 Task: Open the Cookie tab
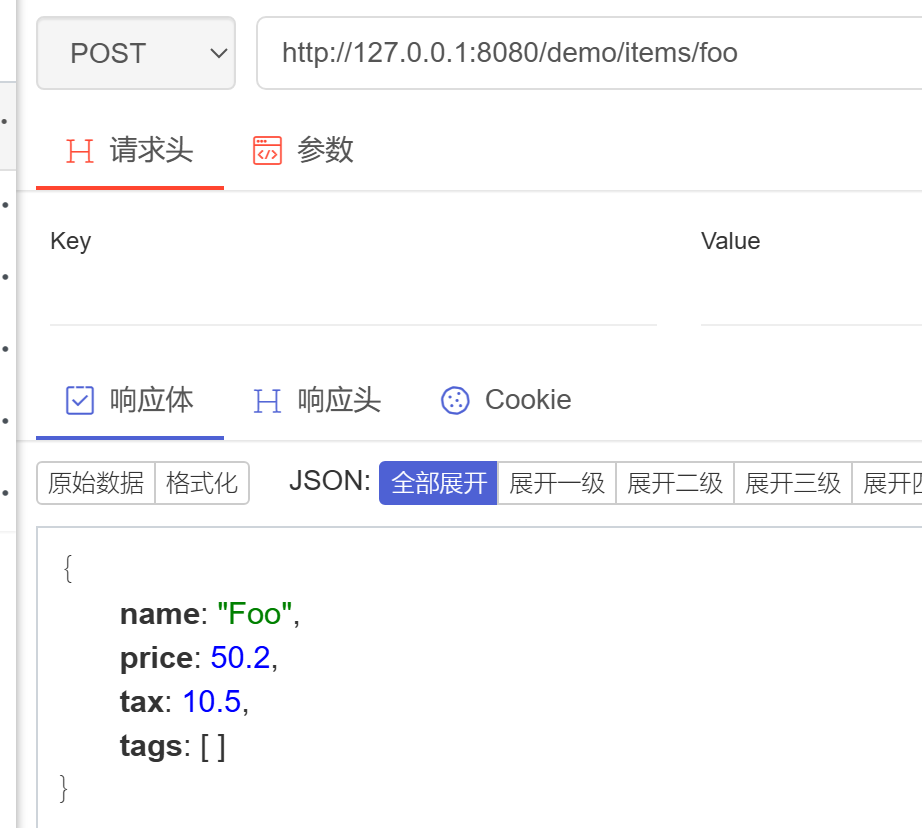[x=506, y=400]
